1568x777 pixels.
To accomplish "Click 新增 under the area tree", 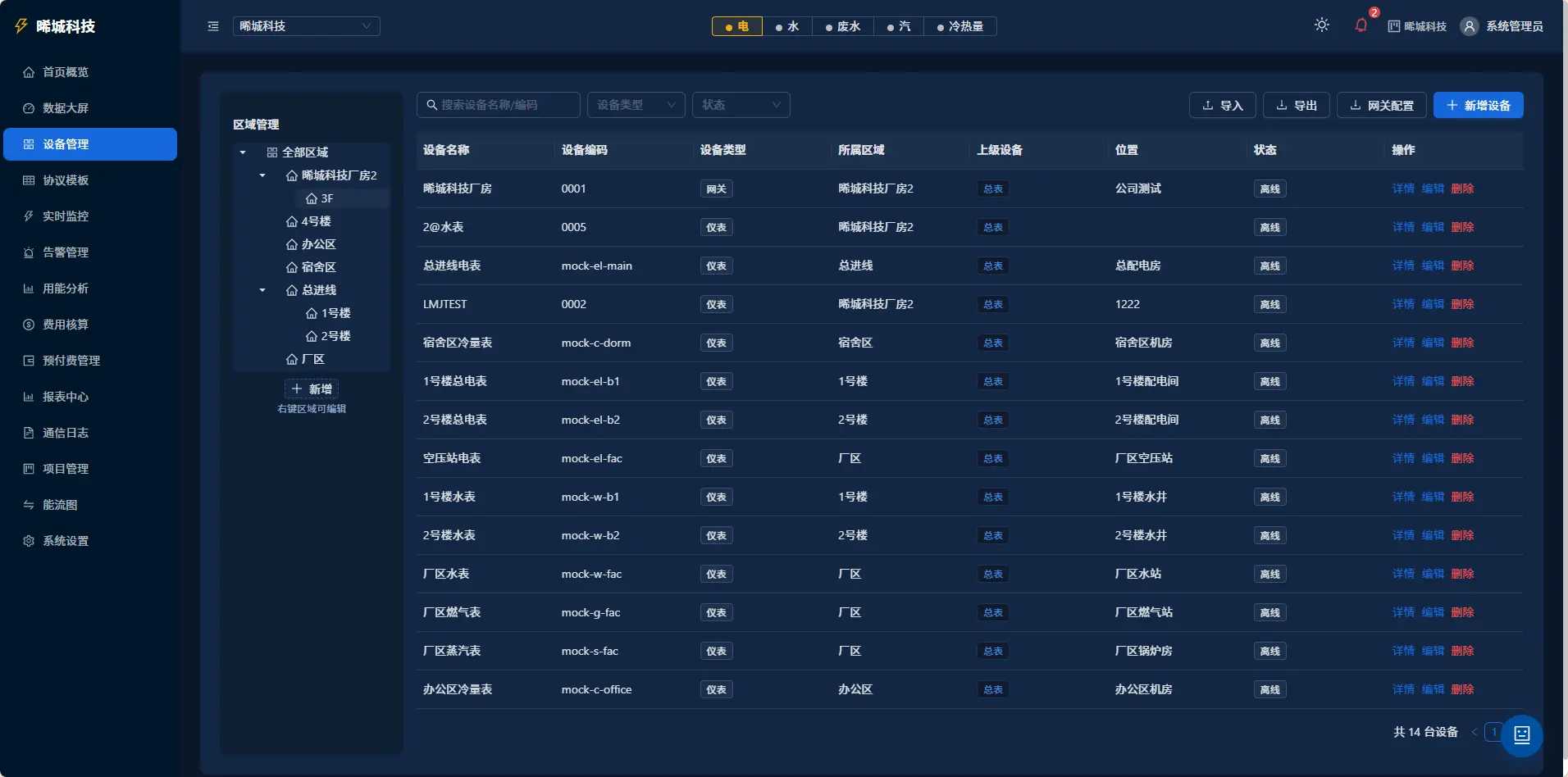I will point(312,388).
